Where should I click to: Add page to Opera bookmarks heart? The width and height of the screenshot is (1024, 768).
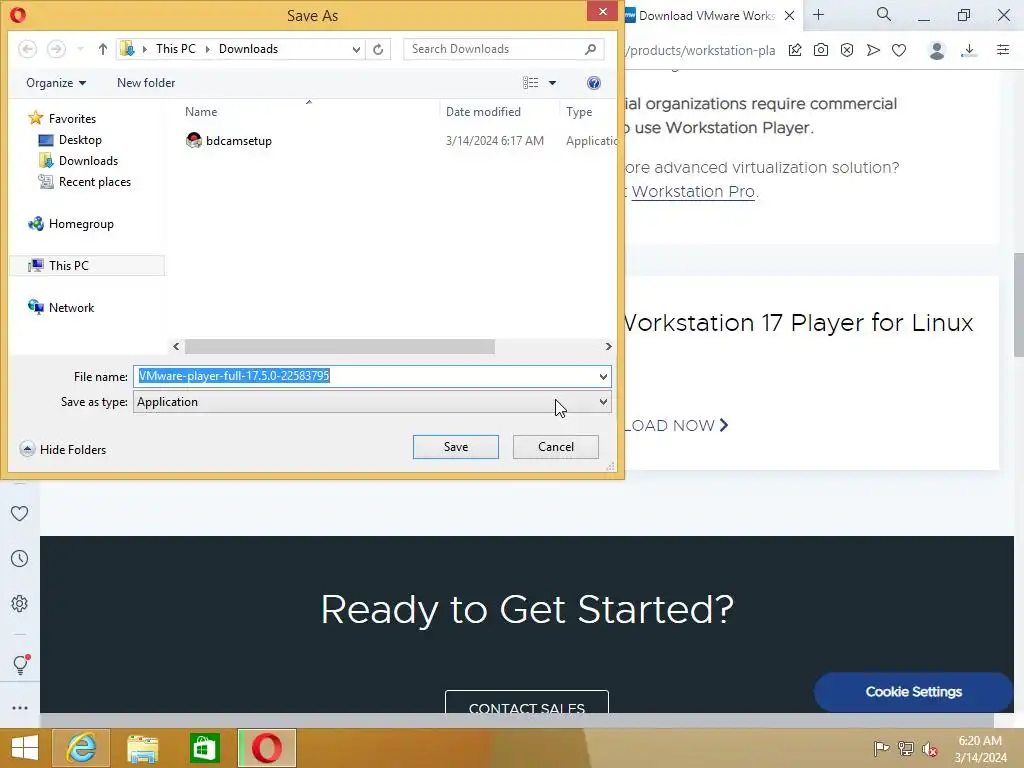(899, 50)
